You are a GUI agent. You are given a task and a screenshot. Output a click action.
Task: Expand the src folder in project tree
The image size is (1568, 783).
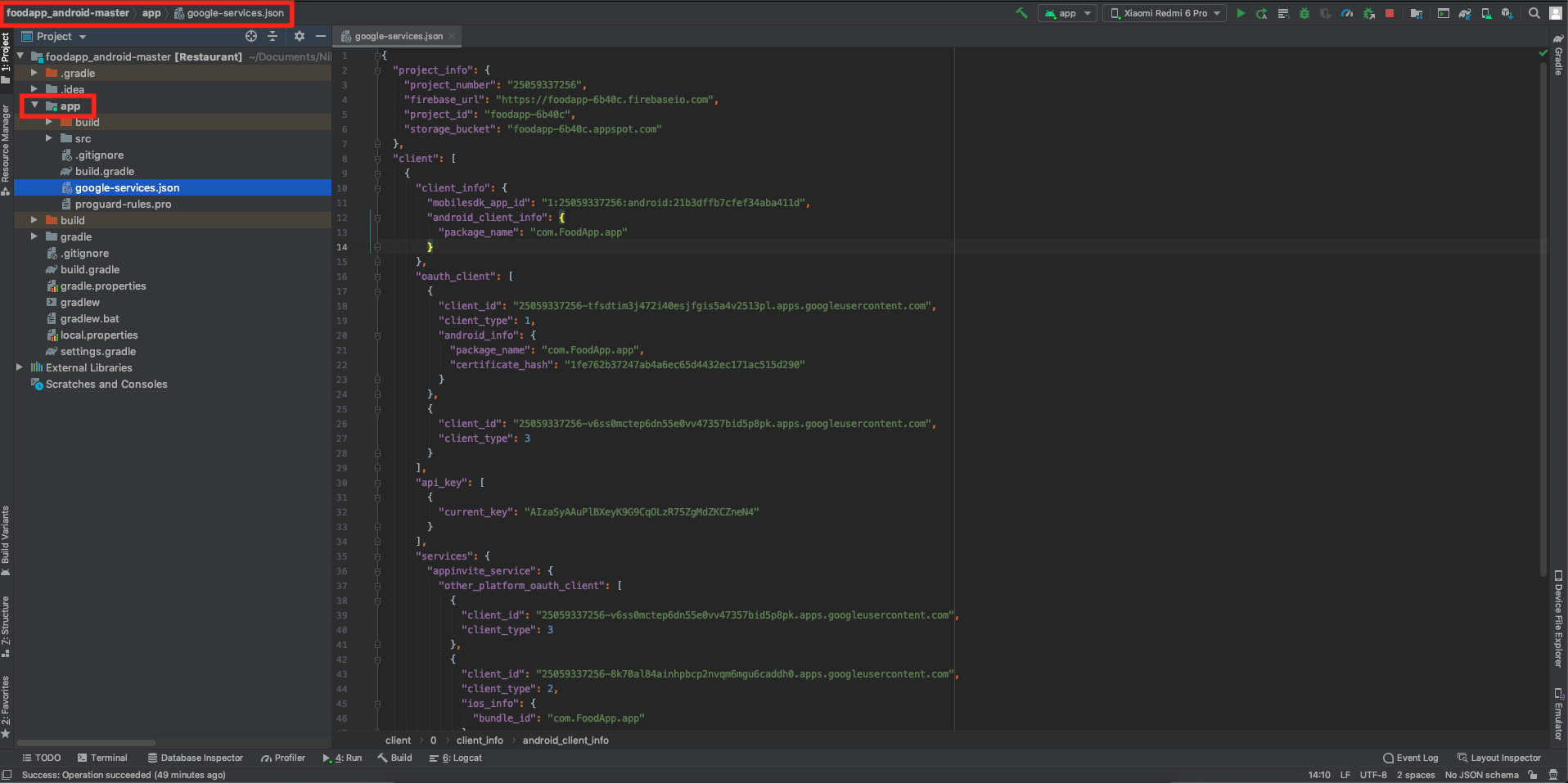pos(49,138)
